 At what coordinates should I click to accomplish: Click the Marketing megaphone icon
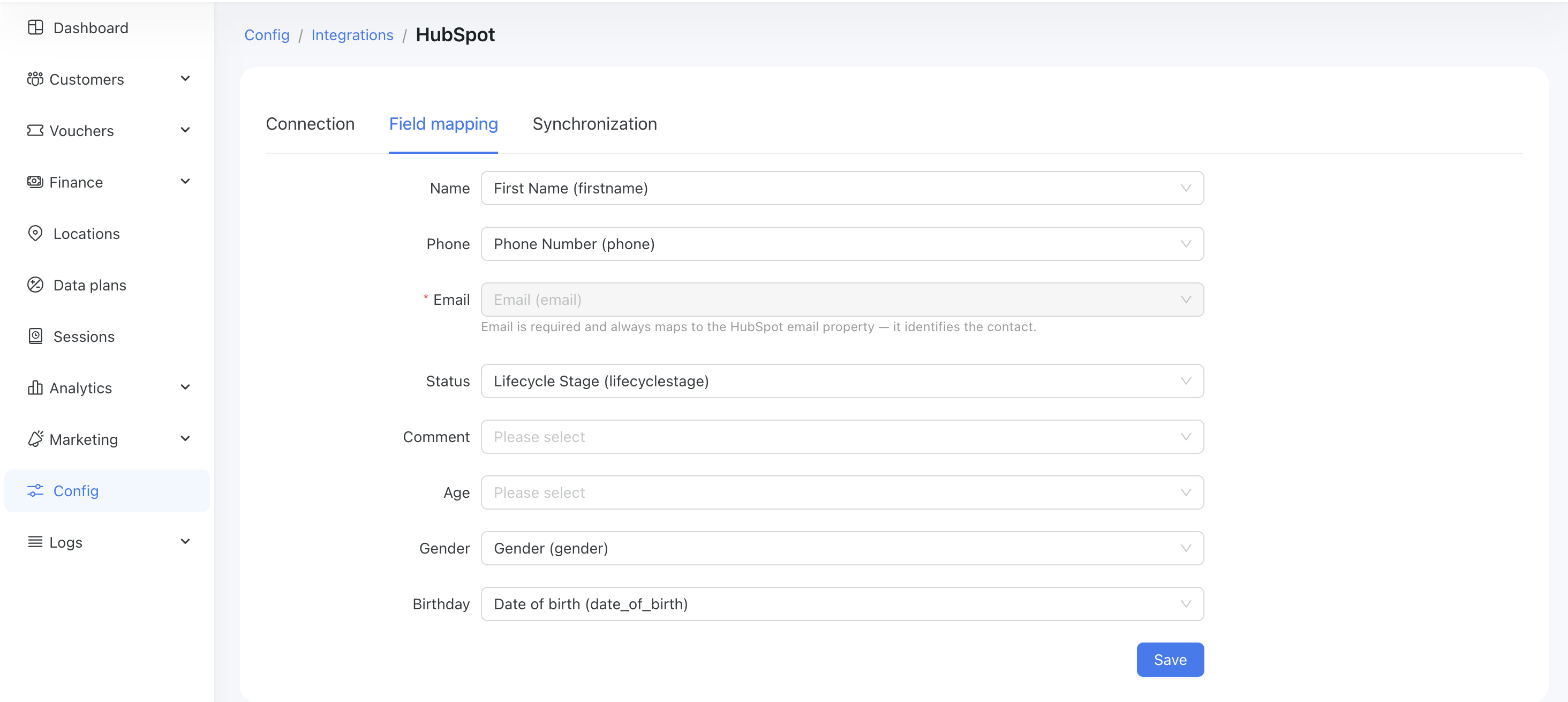(35, 439)
